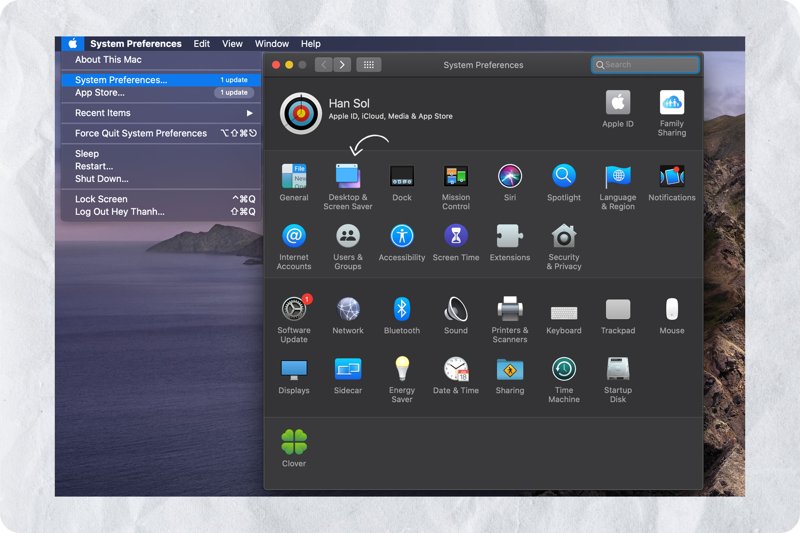800x533 pixels.
Task: Choose Restart… from the Apple menu
Action: tap(161, 166)
